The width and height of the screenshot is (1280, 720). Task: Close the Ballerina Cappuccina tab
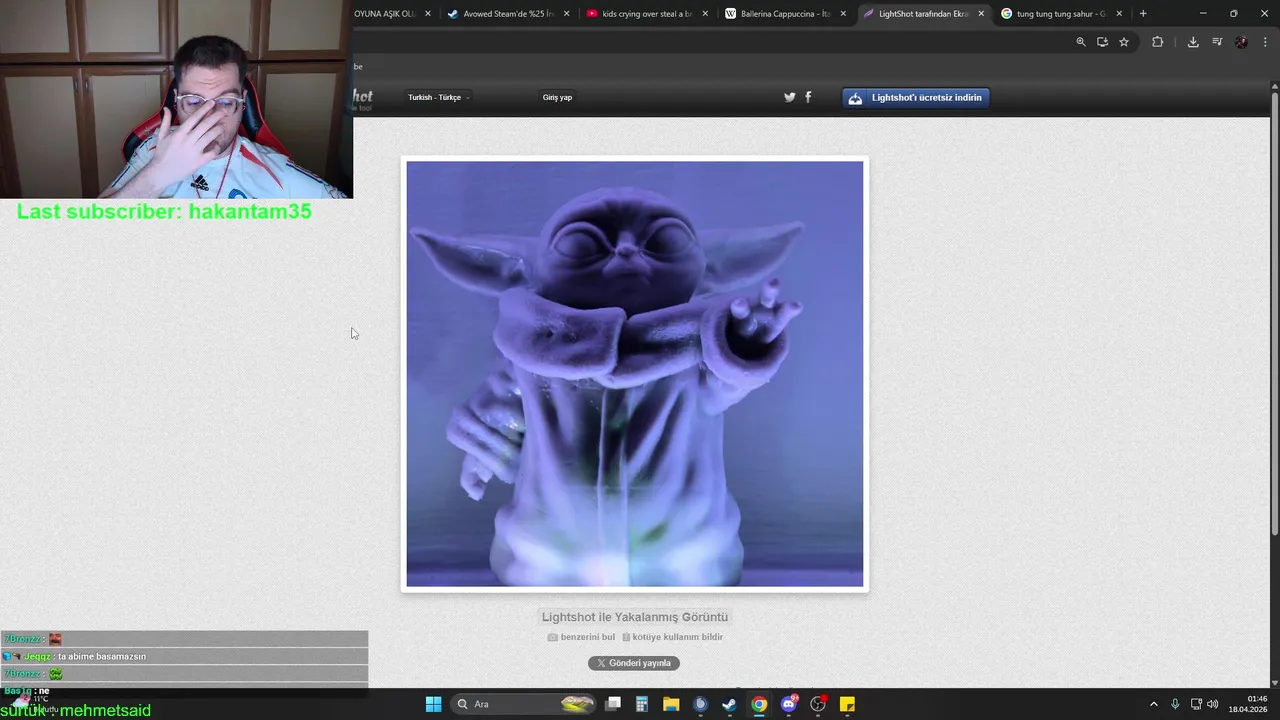point(843,14)
